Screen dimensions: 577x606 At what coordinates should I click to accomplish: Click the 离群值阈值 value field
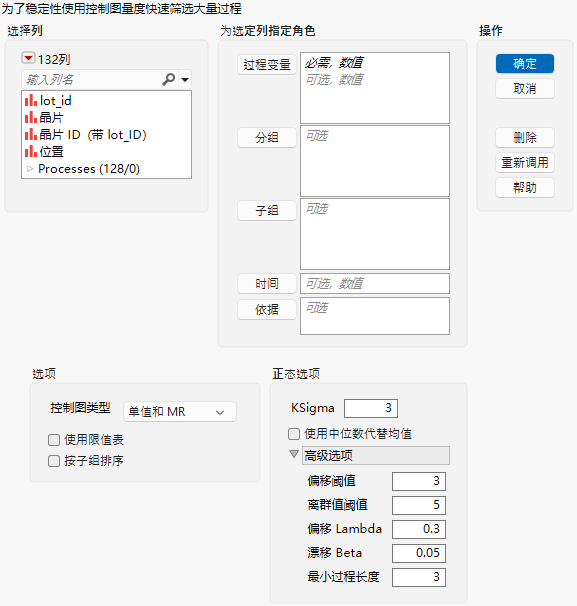(x=419, y=506)
